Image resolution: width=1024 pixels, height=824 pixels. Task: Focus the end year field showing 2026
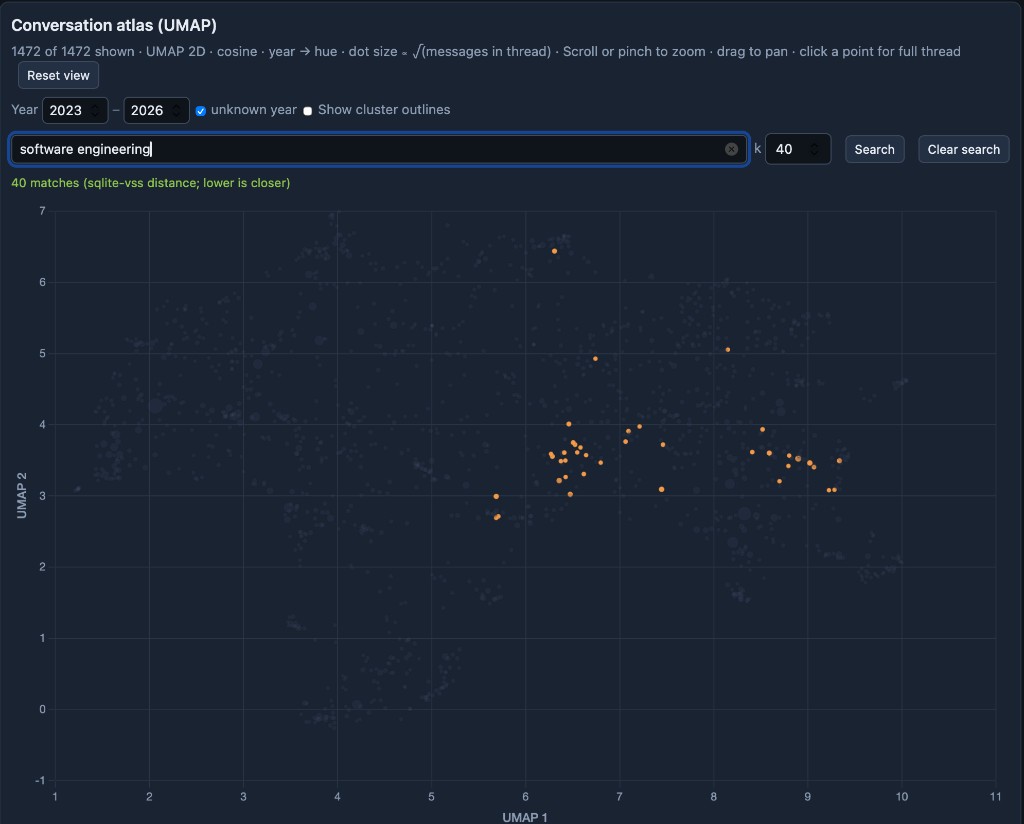(147, 110)
